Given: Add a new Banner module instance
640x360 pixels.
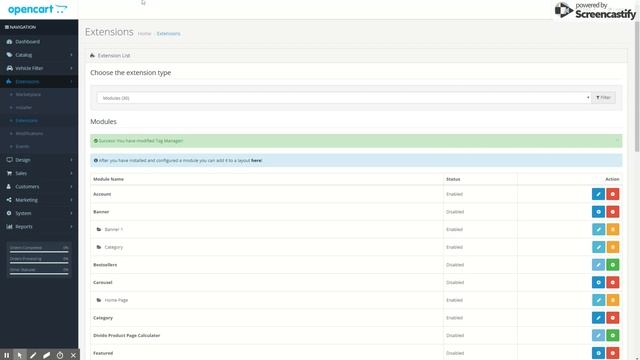Looking at the screenshot, I should pos(598,211).
